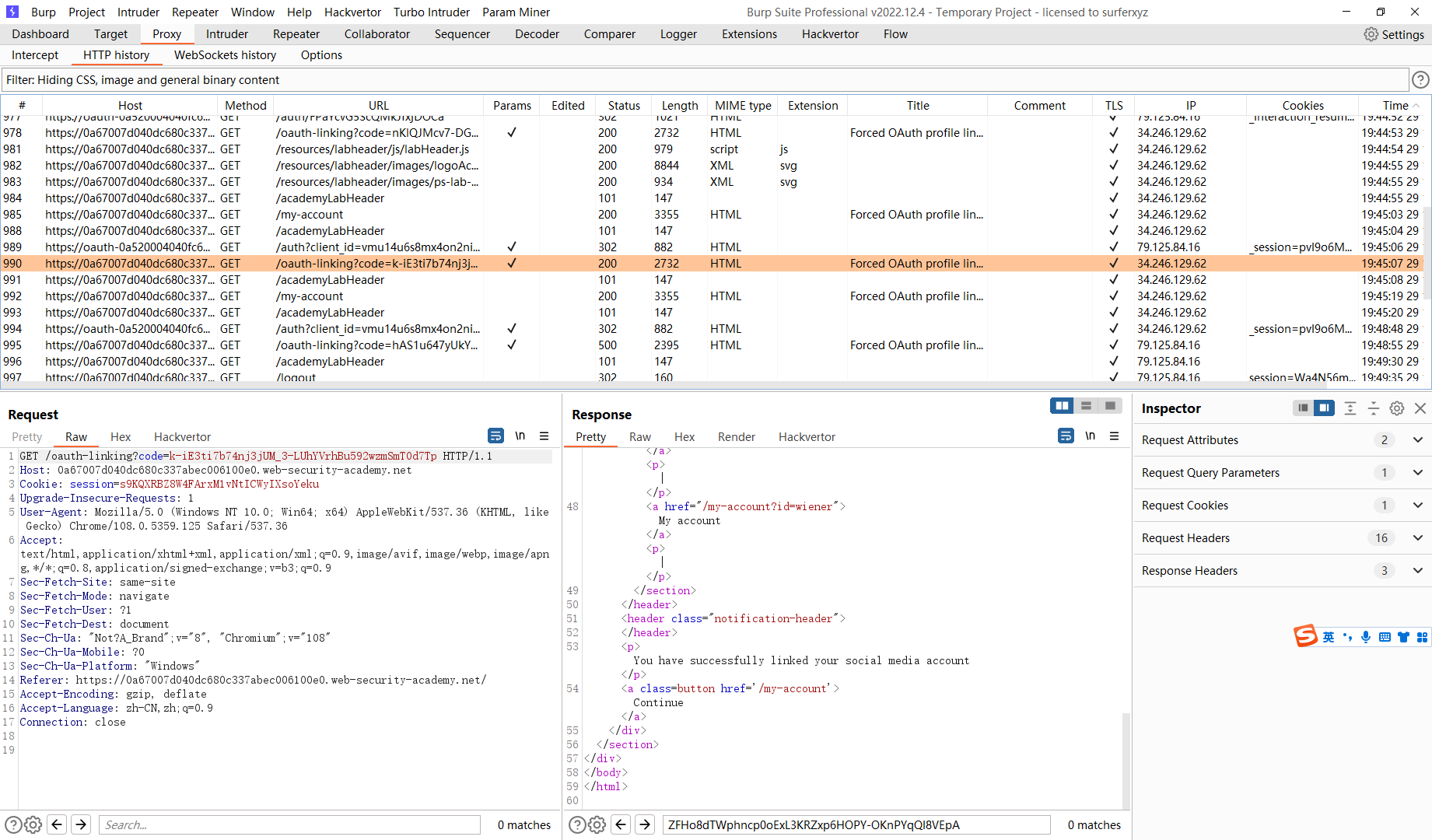
Task: Select the maximized editor layout toggle
Action: click(1110, 405)
